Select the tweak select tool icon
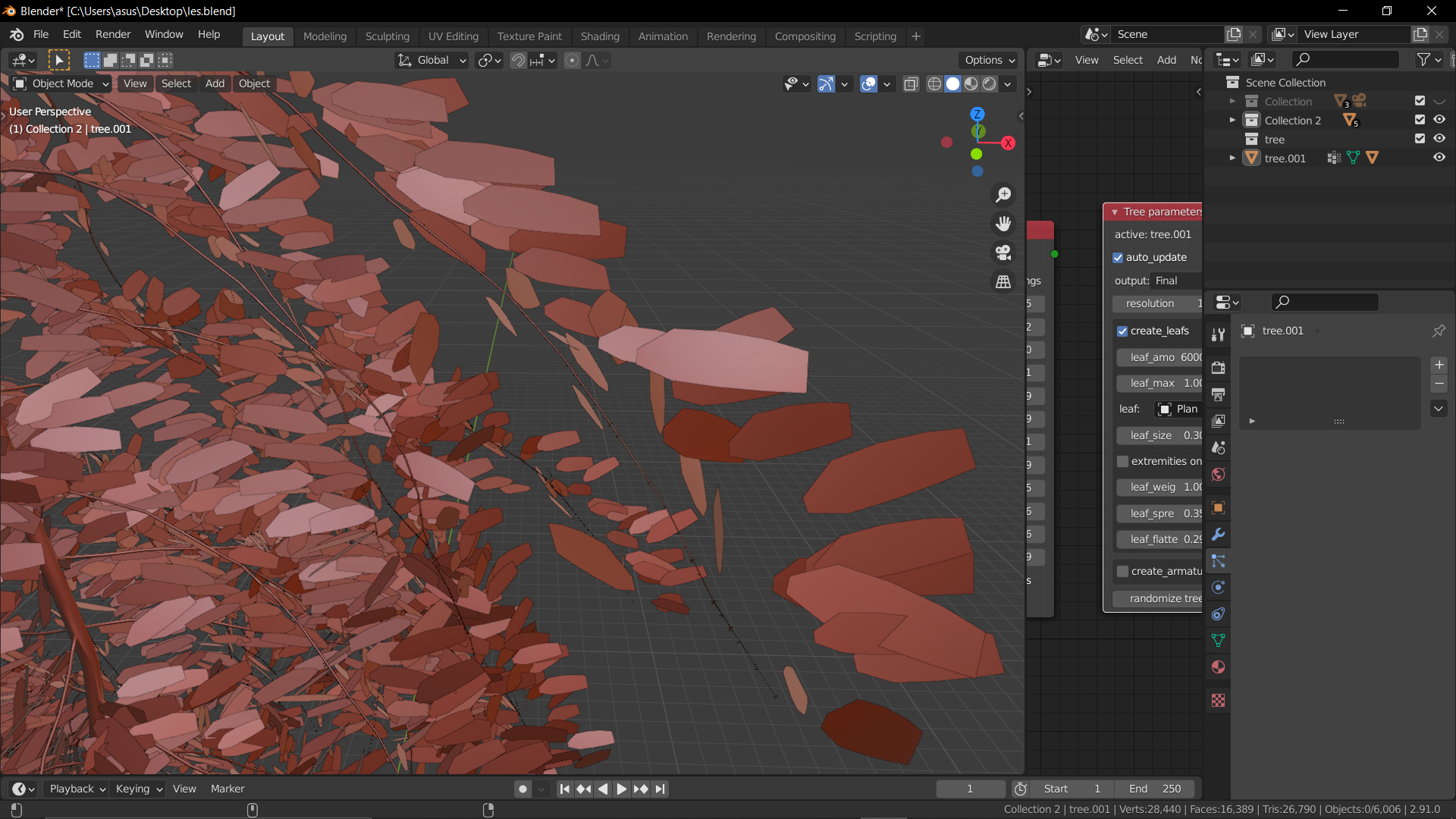Viewport: 1456px width, 819px height. pyautogui.click(x=58, y=60)
